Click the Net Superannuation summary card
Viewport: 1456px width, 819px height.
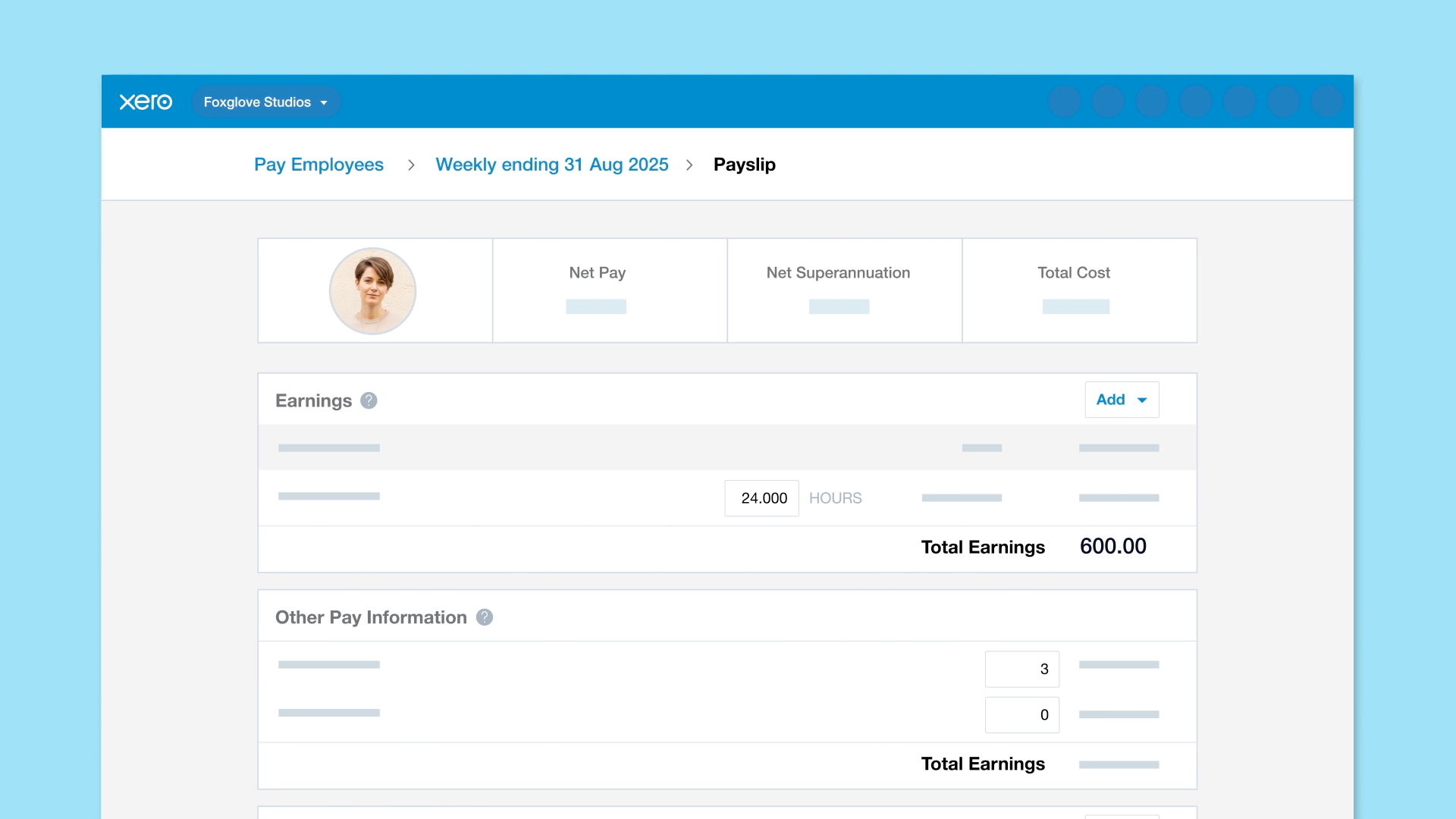click(x=844, y=290)
